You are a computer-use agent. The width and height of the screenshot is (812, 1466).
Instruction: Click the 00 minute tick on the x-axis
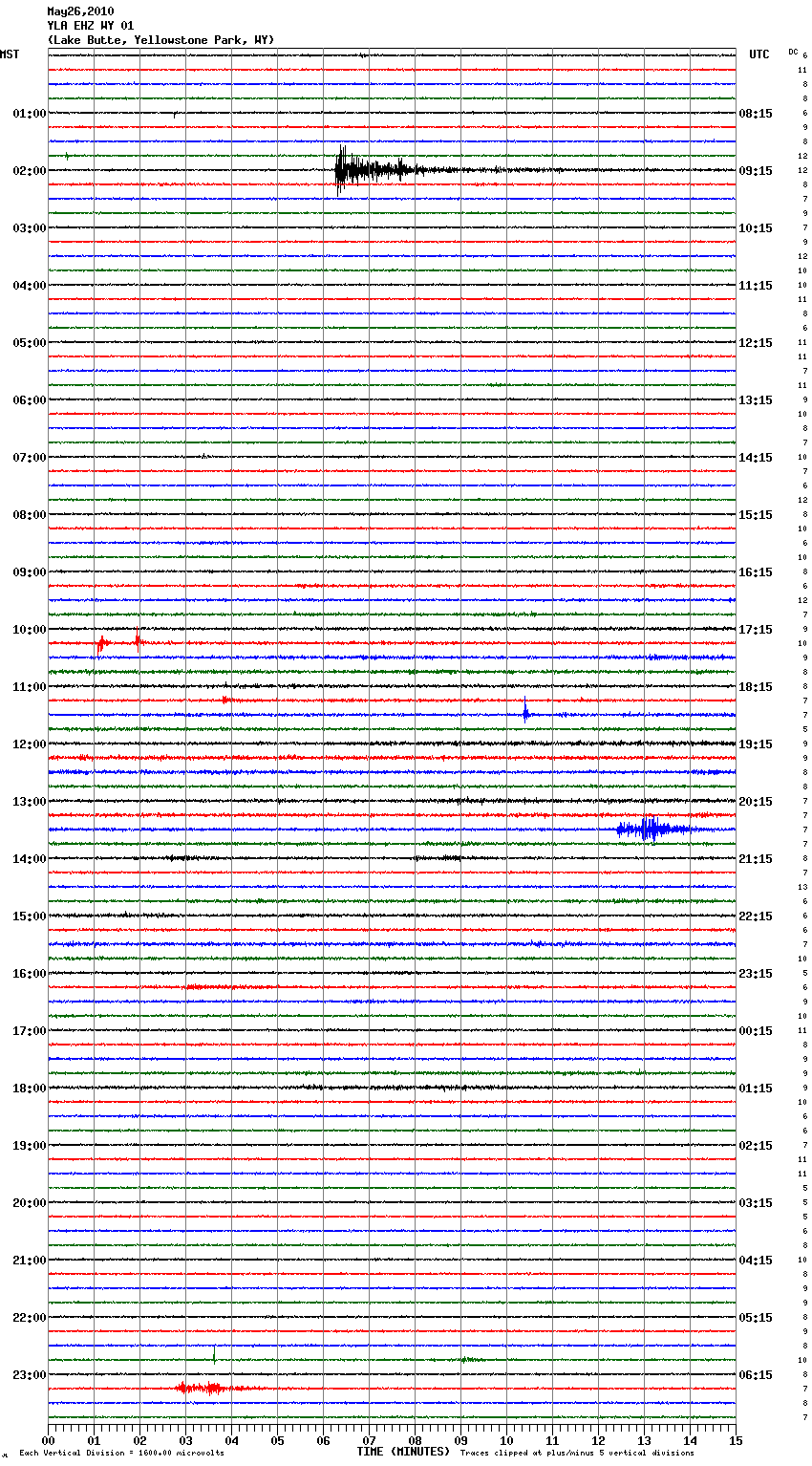[49, 1440]
